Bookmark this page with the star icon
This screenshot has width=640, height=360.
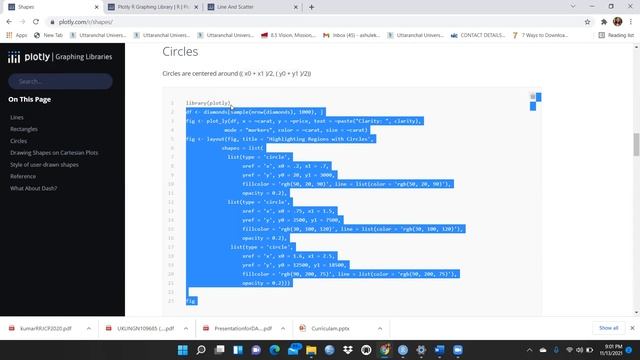[x=587, y=22]
